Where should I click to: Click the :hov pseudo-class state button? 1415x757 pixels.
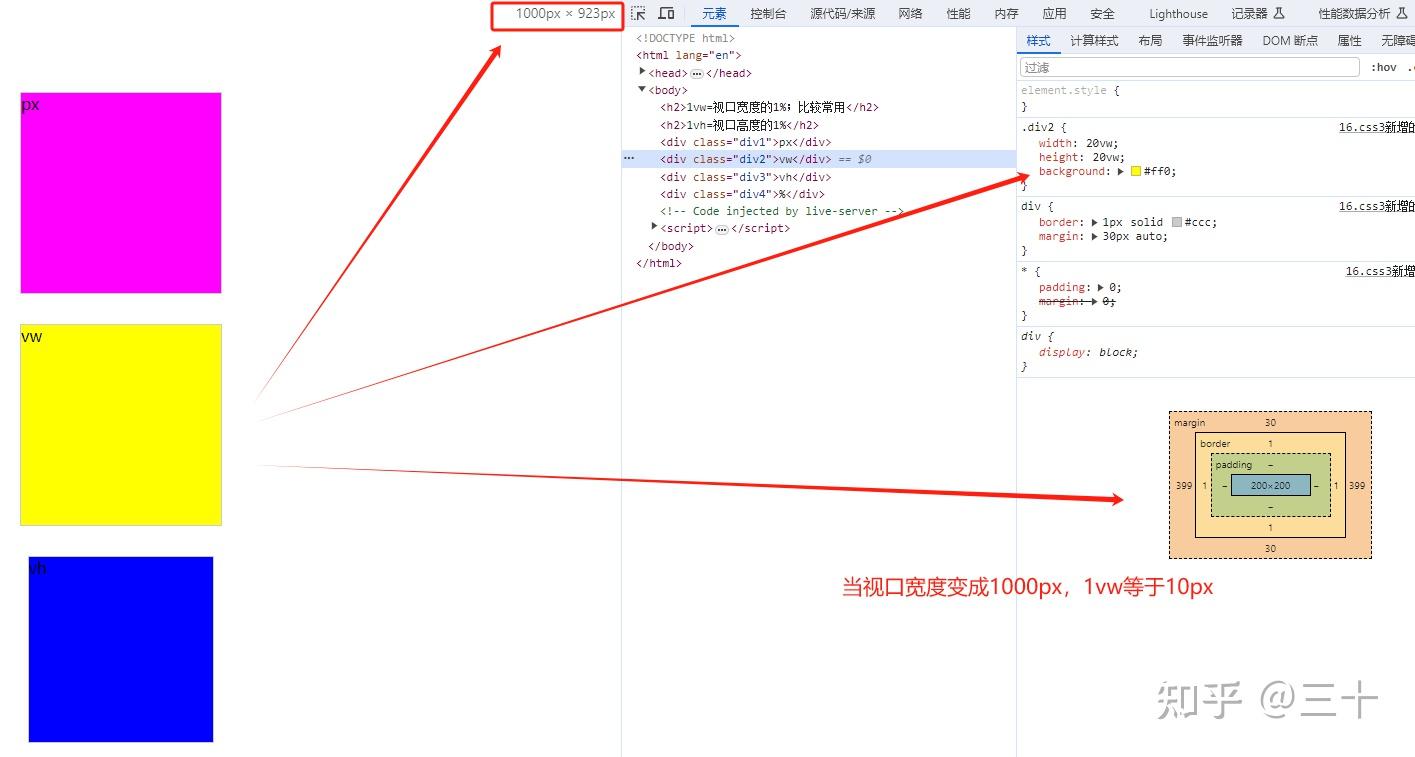coord(1385,66)
